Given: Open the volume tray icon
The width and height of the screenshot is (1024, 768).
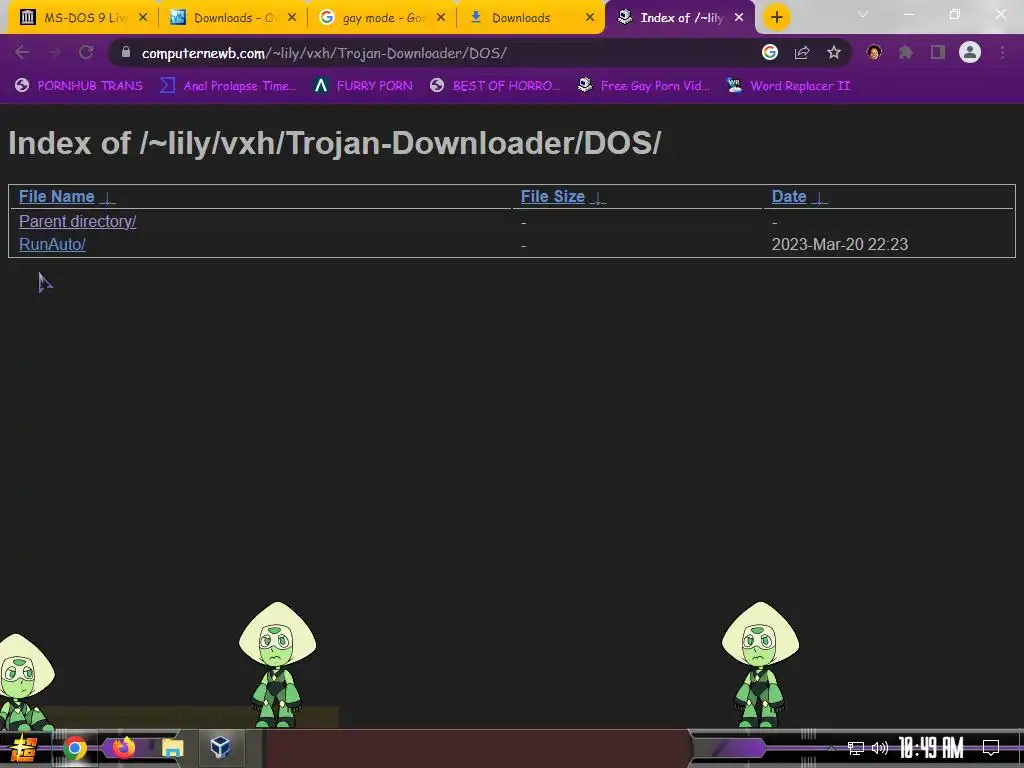Looking at the screenshot, I should [880, 748].
